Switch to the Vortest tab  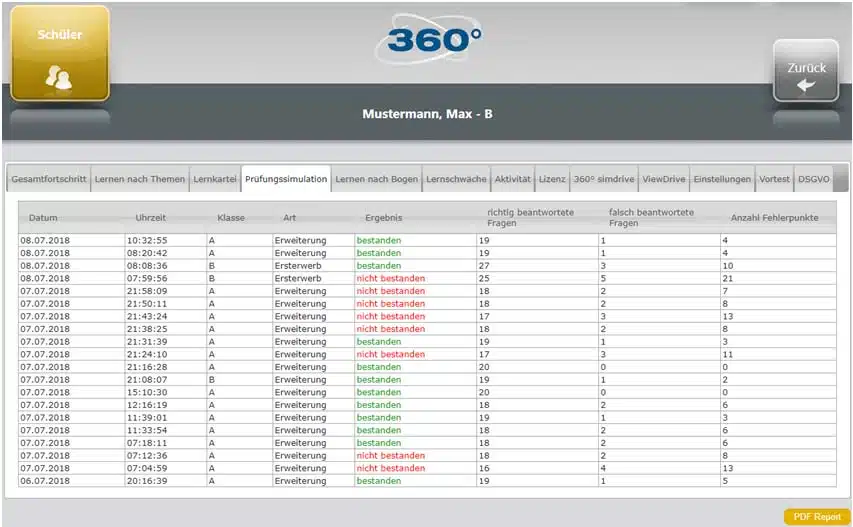[x=773, y=179]
